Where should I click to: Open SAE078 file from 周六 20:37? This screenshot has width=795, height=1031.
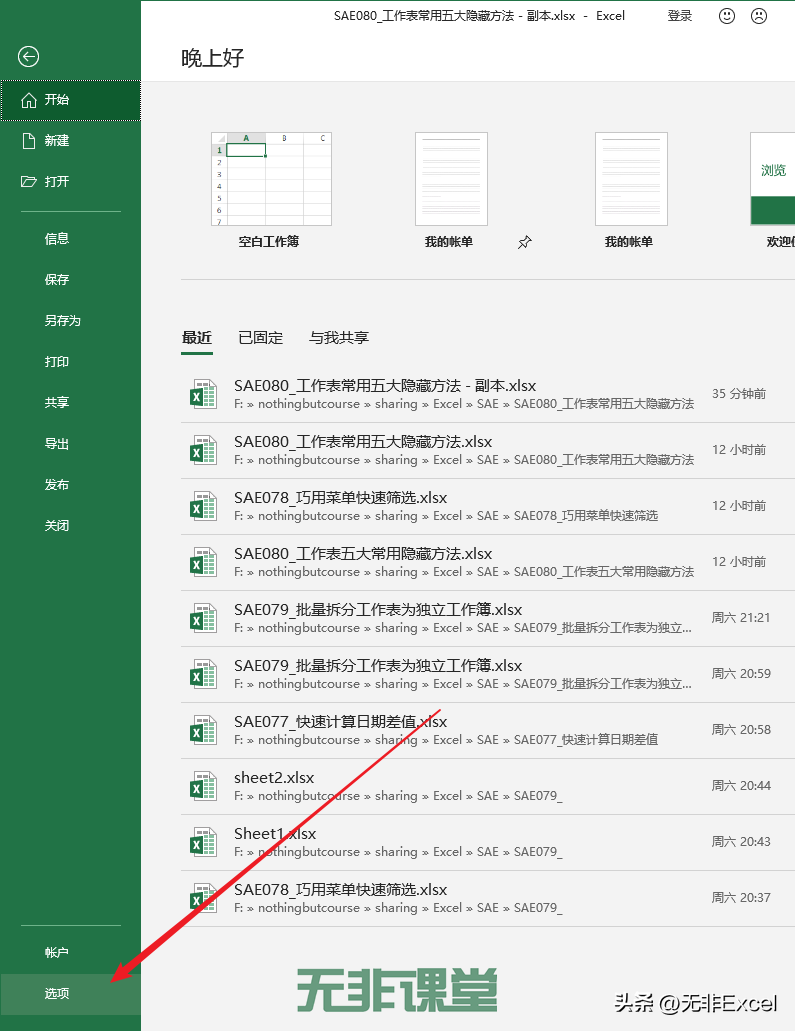(x=488, y=898)
